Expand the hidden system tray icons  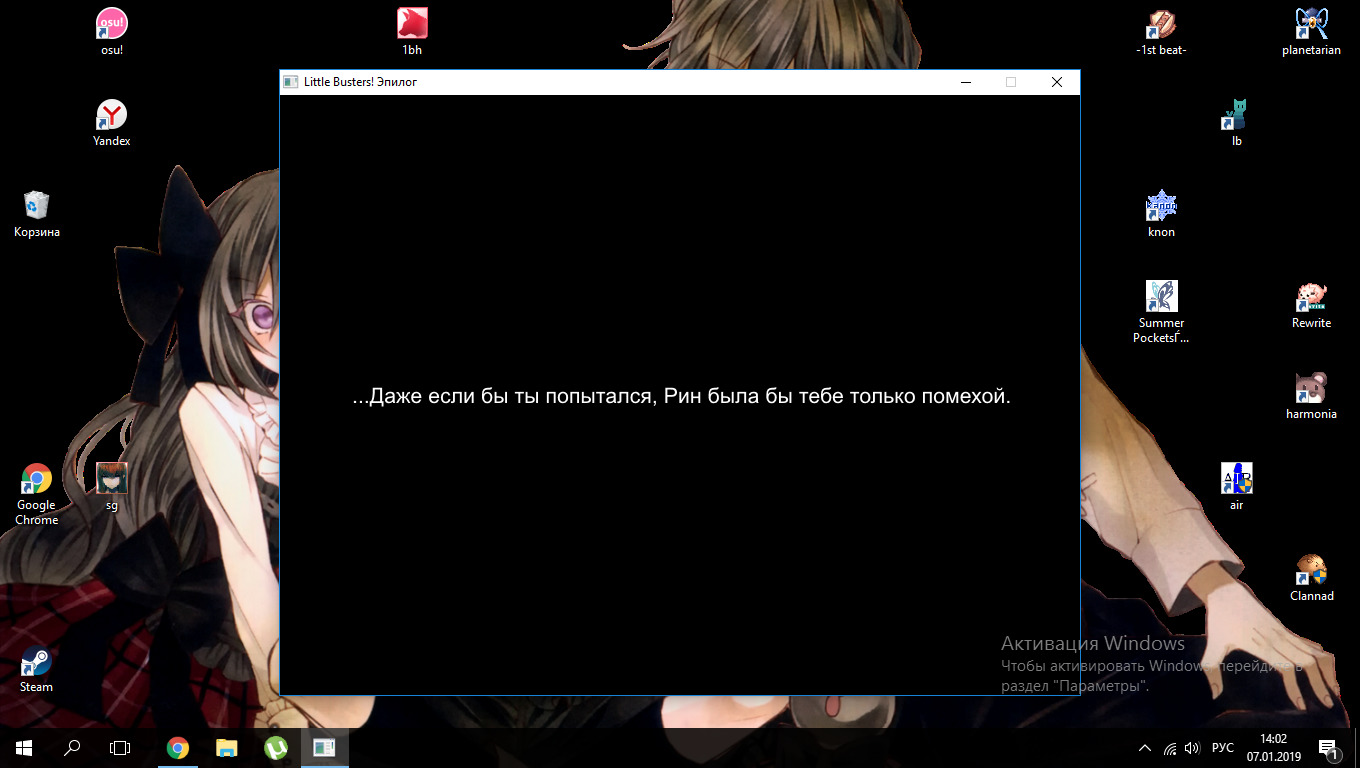click(x=1145, y=748)
